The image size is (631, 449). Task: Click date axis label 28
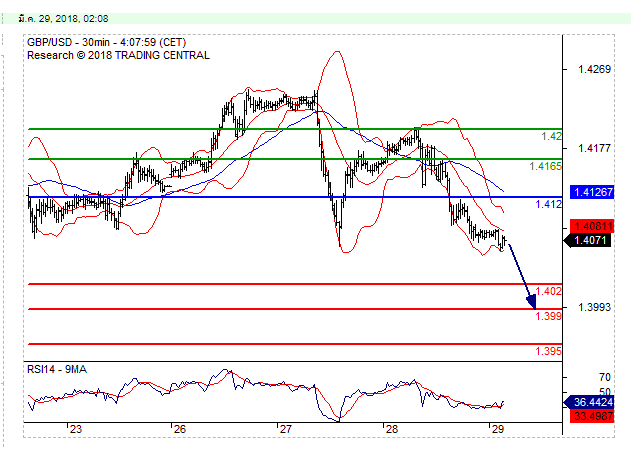(392, 429)
